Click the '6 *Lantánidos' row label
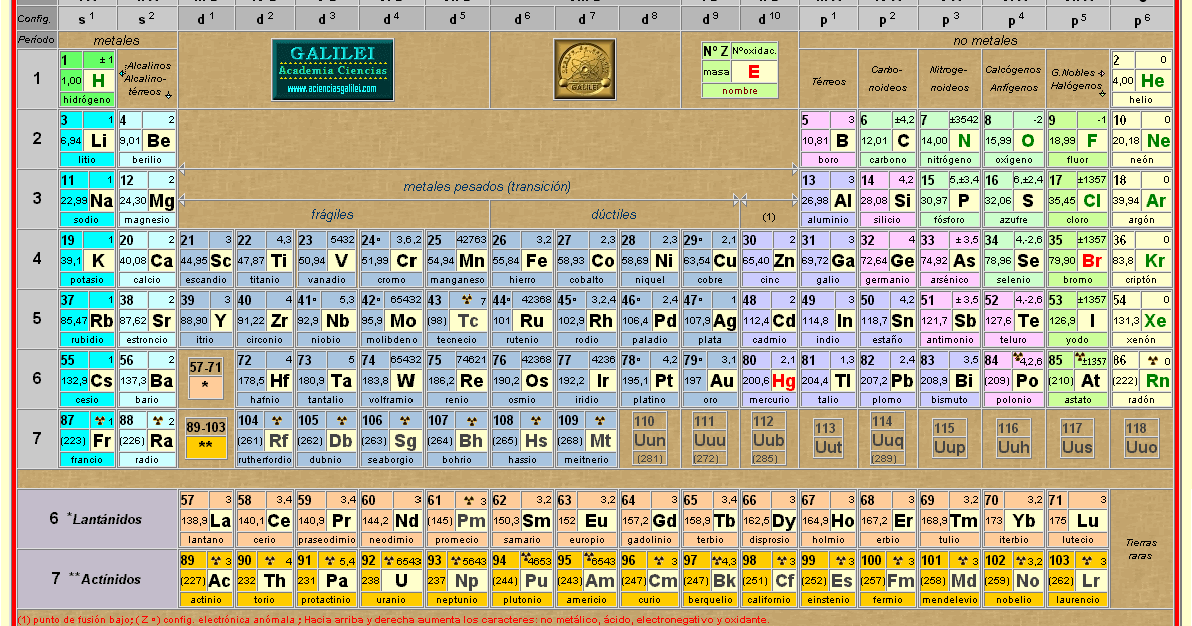 96,519
